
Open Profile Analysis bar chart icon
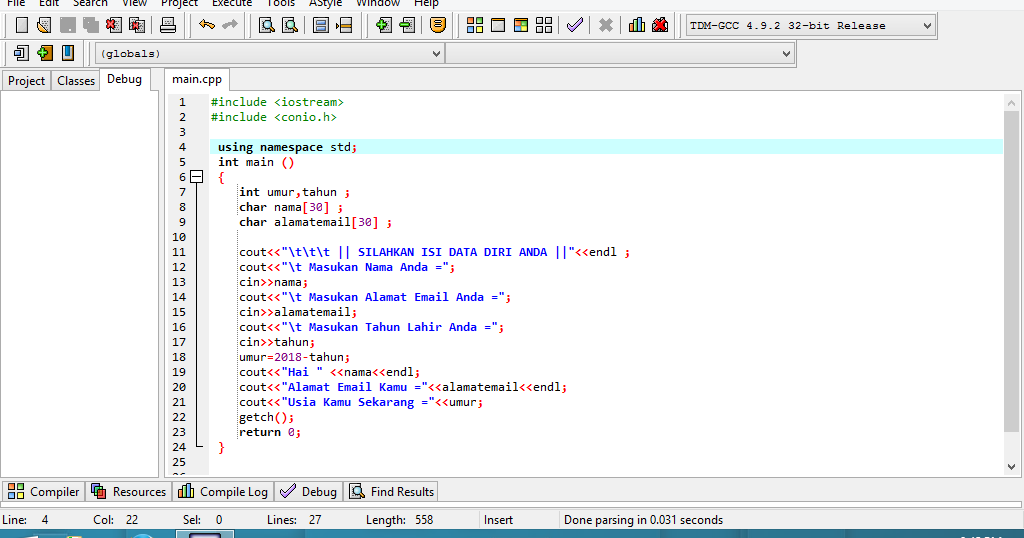coord(637,25)
